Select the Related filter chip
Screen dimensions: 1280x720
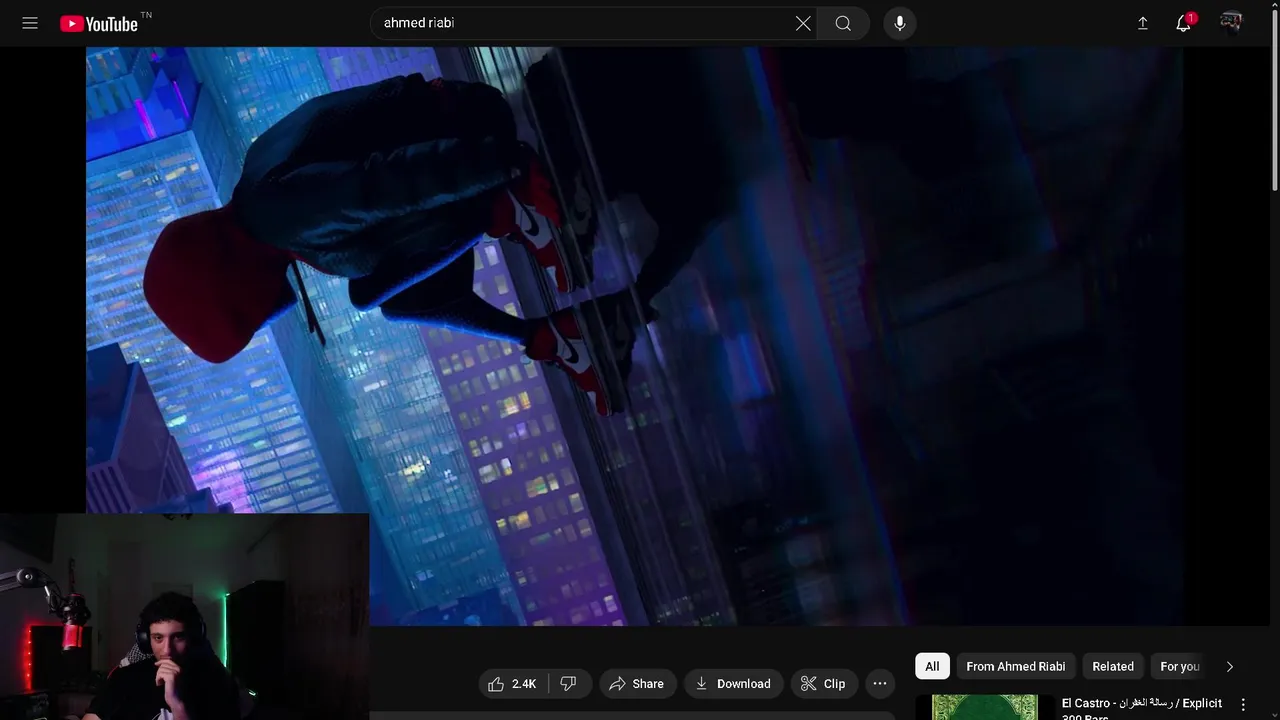tap(1113, 666)
